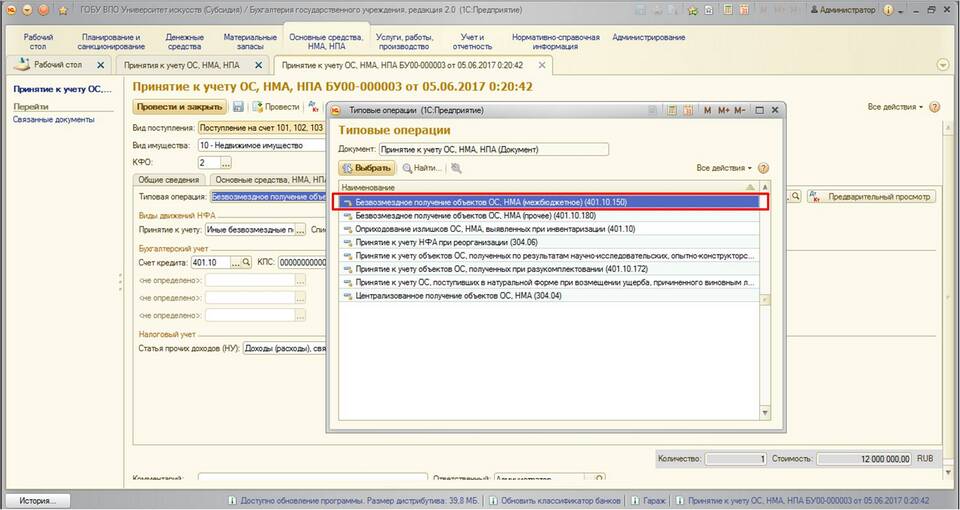Click the Выбрать button
The image size is (960, 510).
367,168
